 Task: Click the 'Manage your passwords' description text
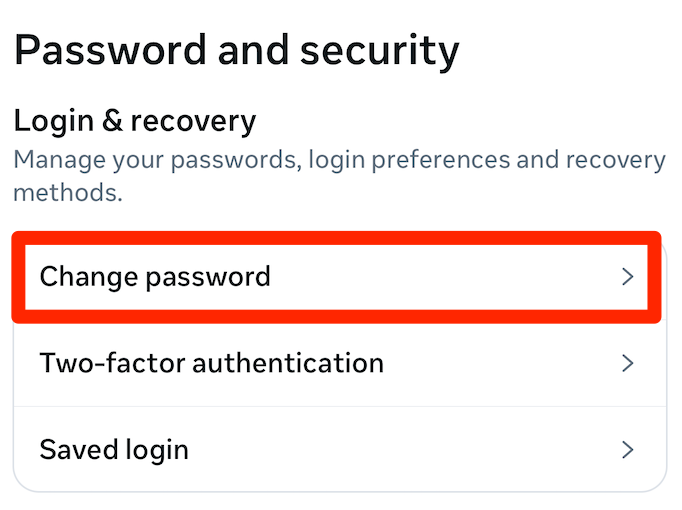(x=339, y=160)
